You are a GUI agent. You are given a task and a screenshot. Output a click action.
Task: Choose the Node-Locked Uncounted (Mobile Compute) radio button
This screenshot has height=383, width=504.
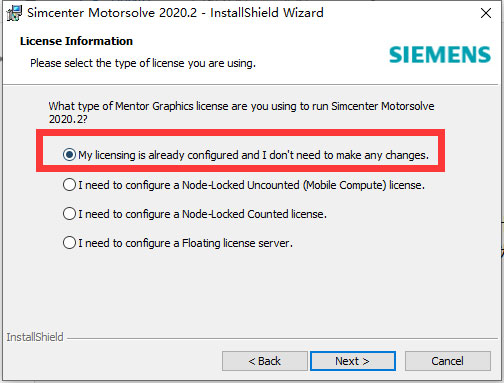(x=69, y=184)
